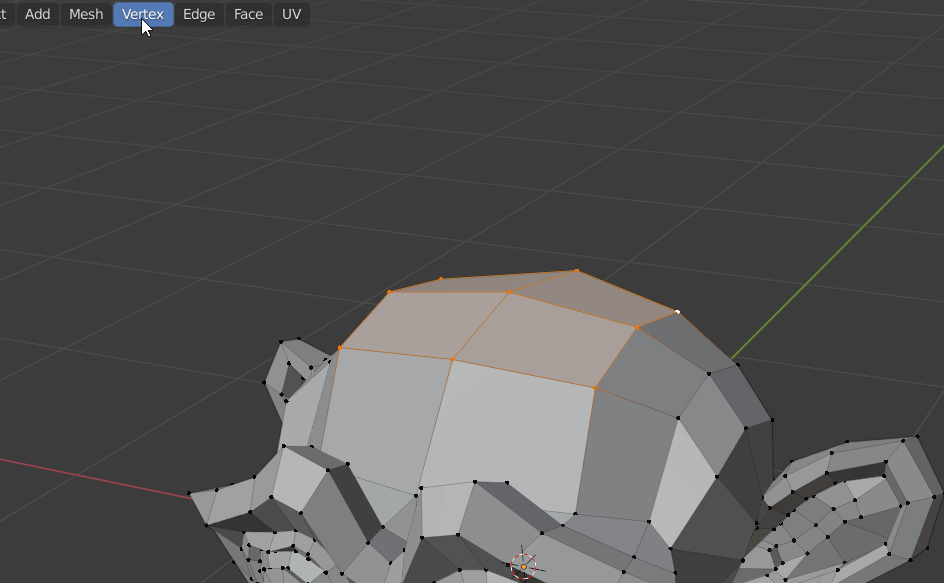The height and width of the screenshot is (583, 944).
Task: Open the Face menu
Action: click(249, 14)
